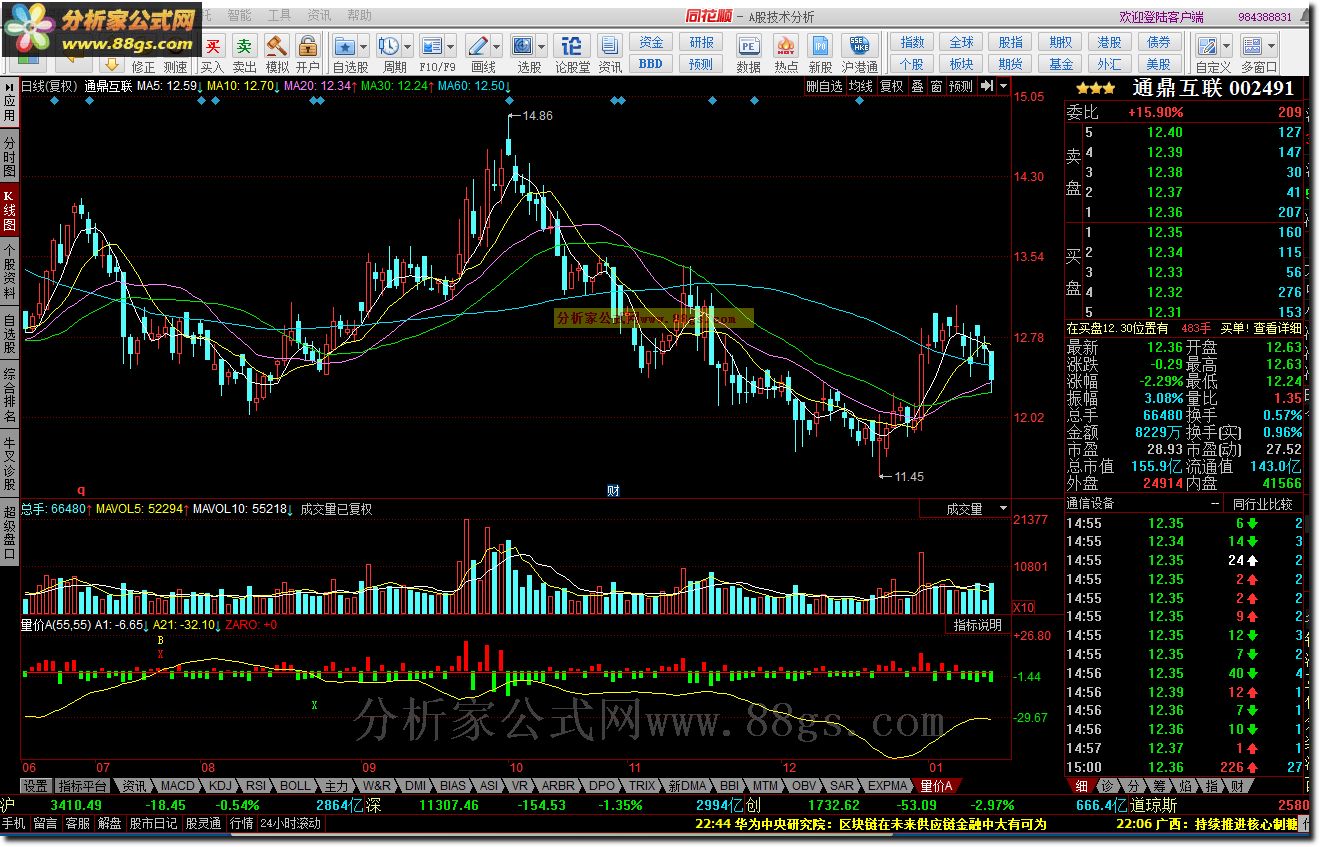The height and width of the screenshot is (847, 1321).
Task: Expand the 多窗口 dropdown arrow
Action: click(x=1271, y=46)
